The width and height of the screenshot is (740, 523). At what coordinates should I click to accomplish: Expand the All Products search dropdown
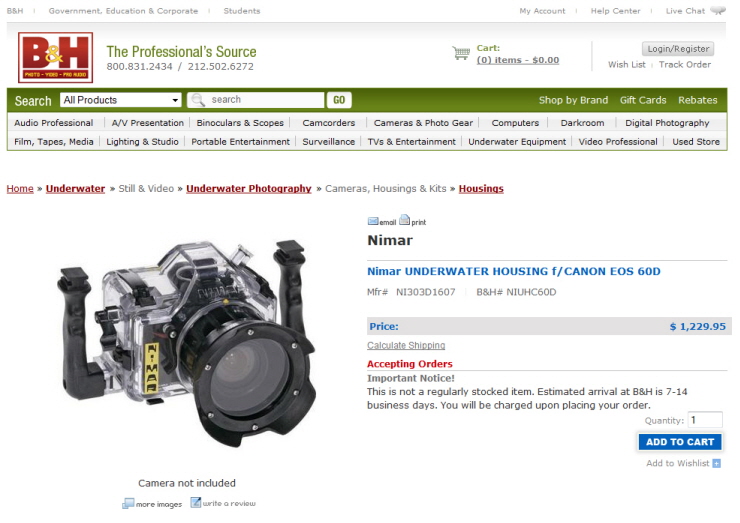coord(121,100)
